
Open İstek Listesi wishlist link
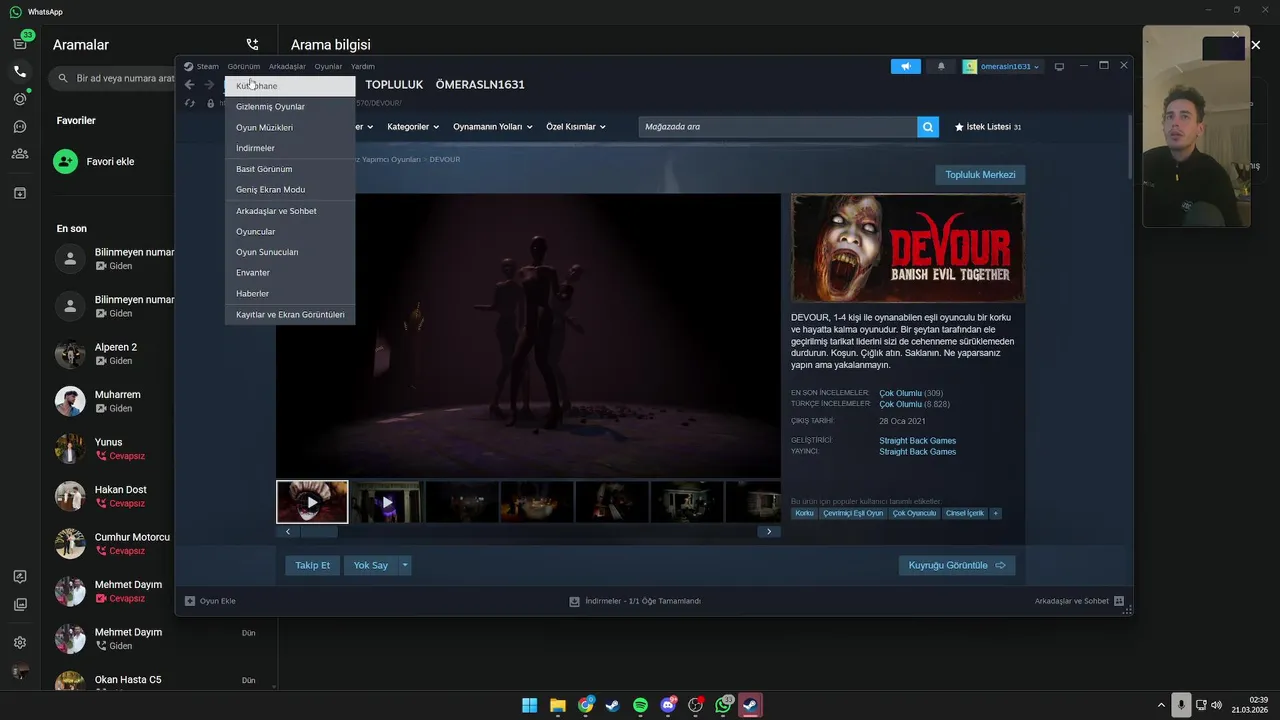click(988, 127)
